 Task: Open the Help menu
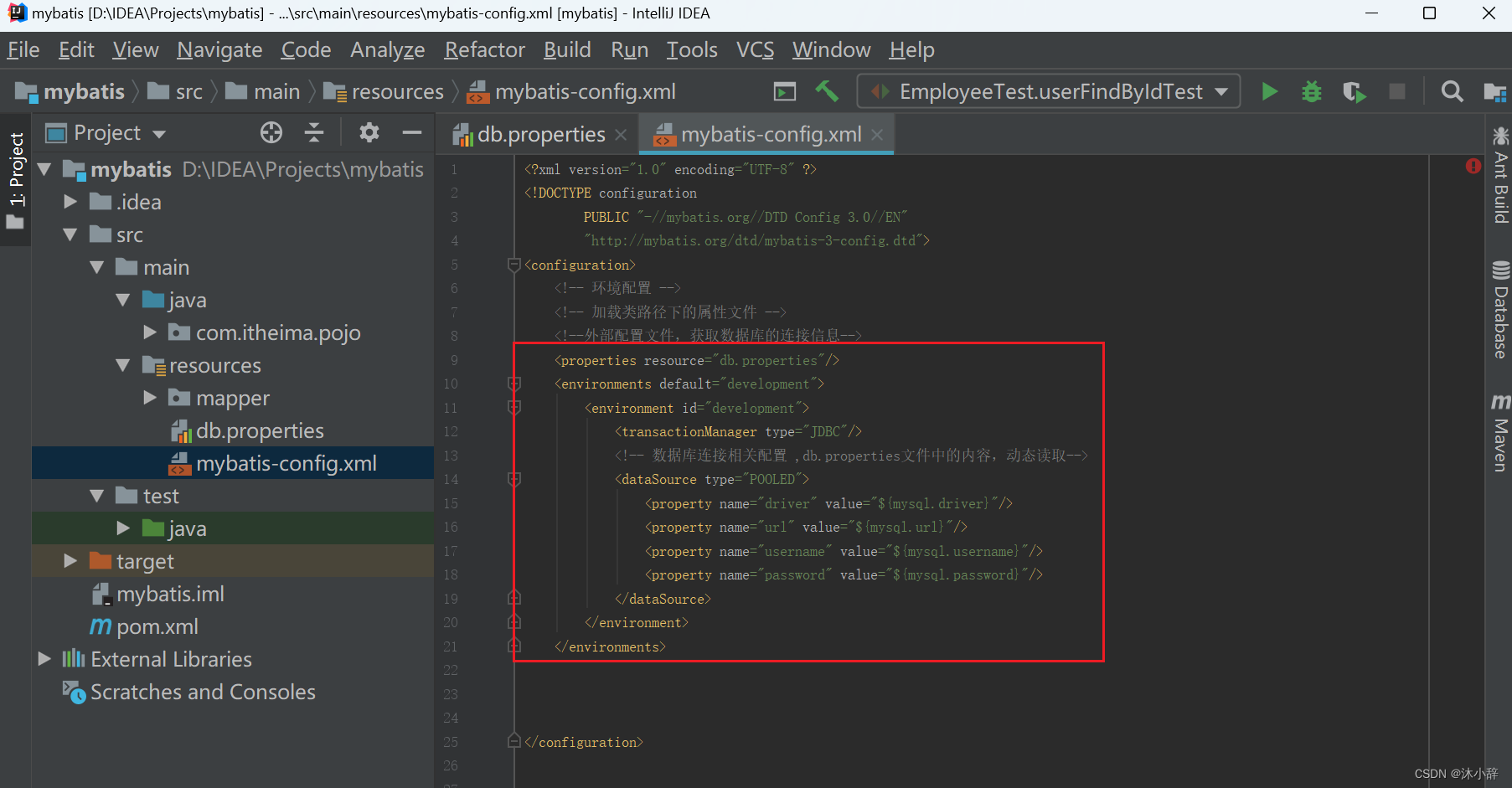(x=911, y=50)
